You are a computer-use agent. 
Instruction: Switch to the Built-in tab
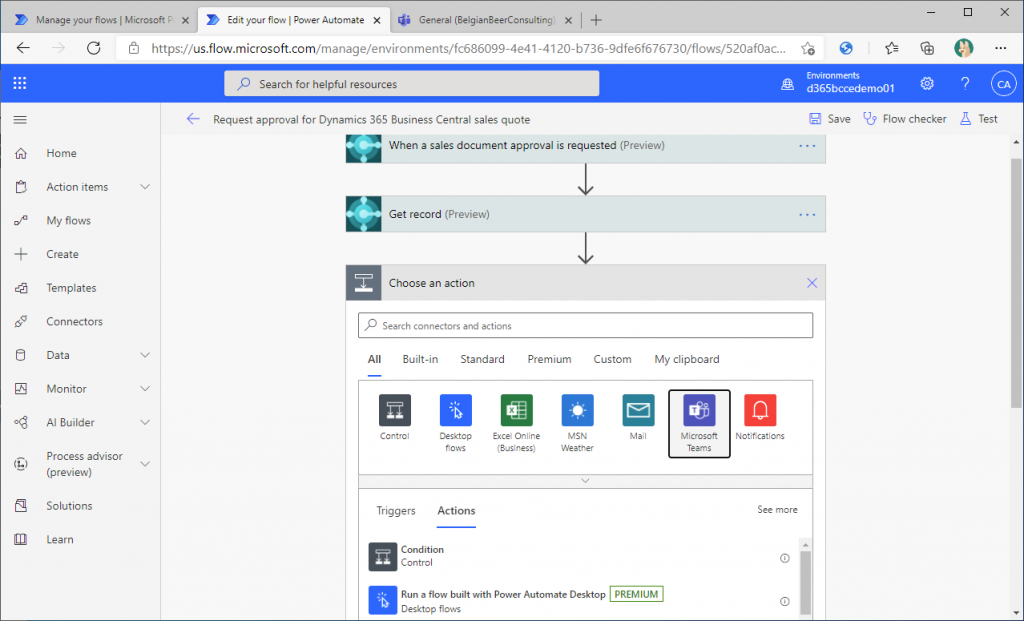tap(420, 359)
